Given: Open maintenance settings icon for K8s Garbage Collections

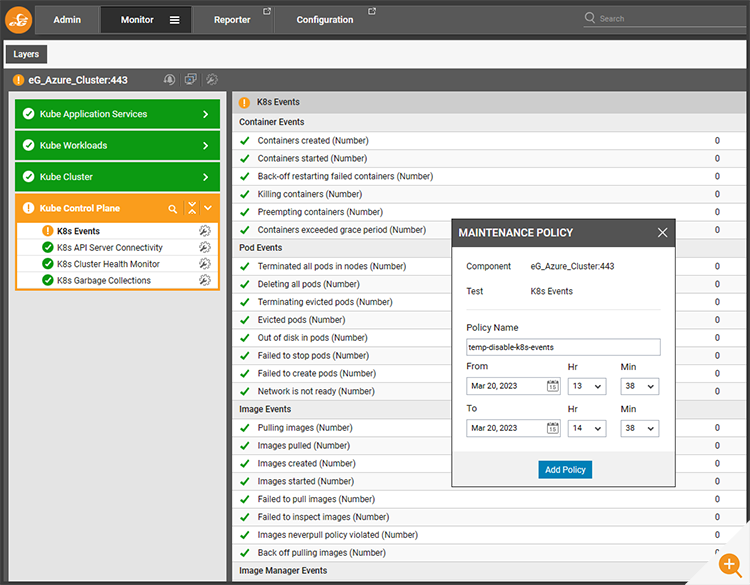Looking at the screenshot, I should coord(205,280).
